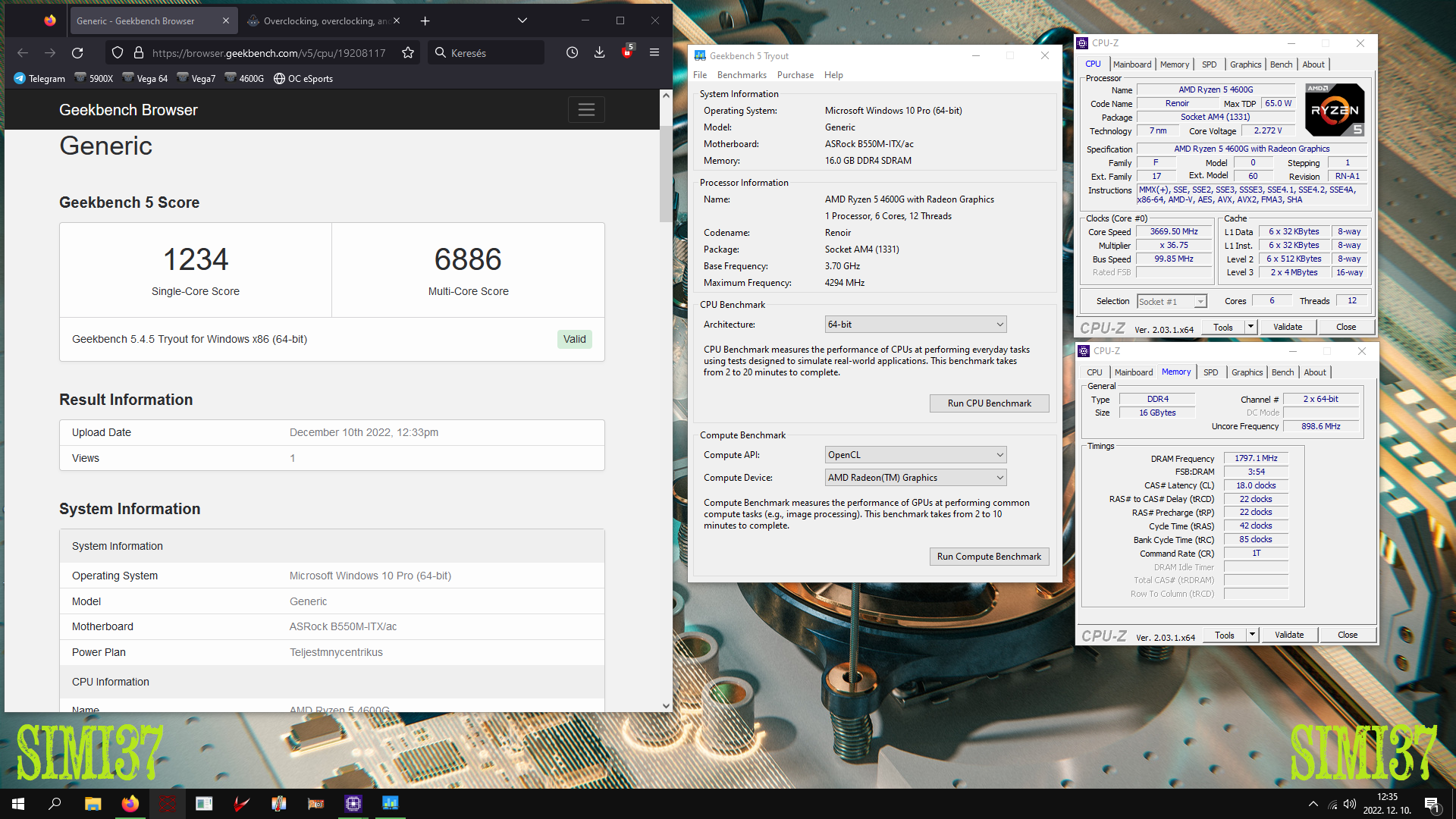Click the taskbar clock and date

pos(1387,804)
